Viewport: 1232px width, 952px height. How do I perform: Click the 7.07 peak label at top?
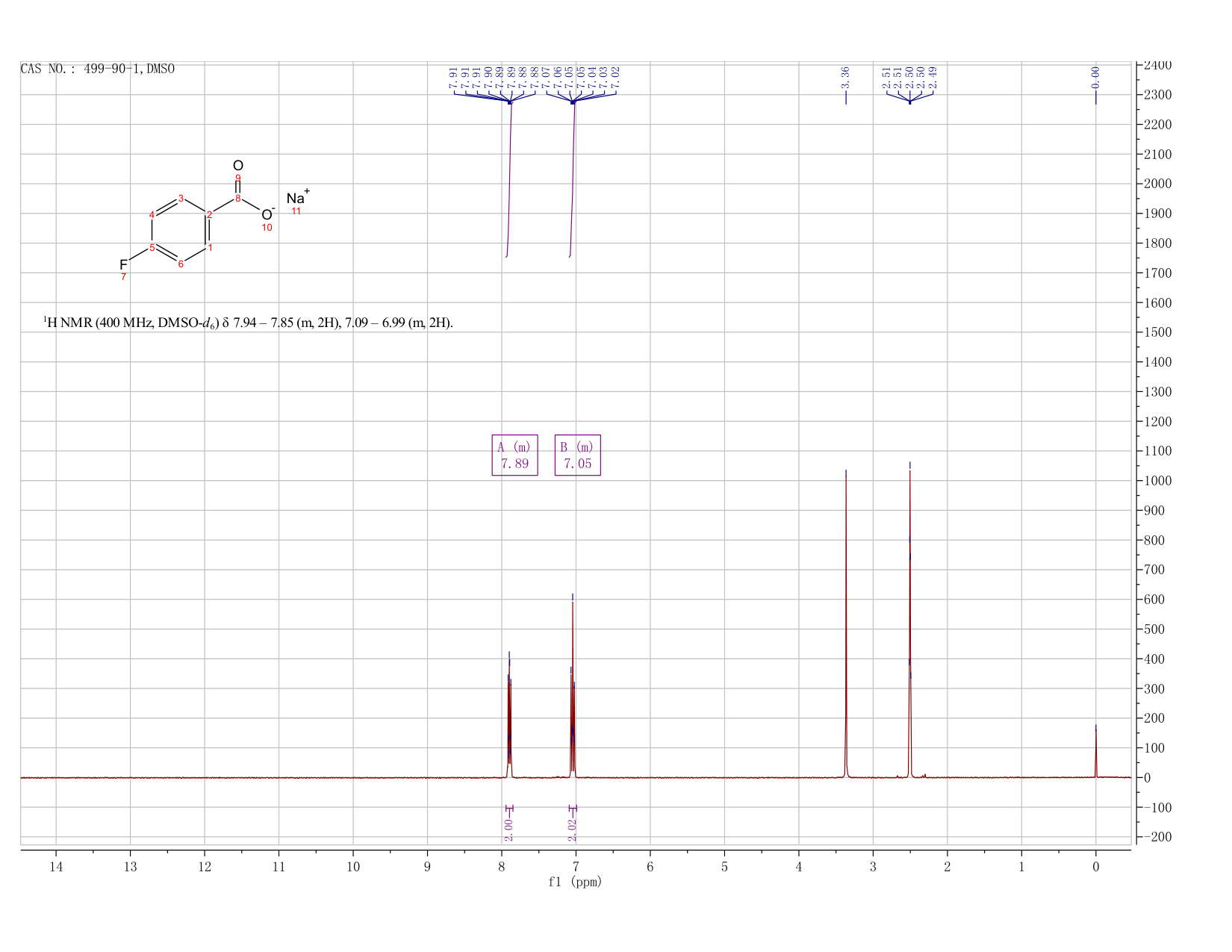pos(546,78)
